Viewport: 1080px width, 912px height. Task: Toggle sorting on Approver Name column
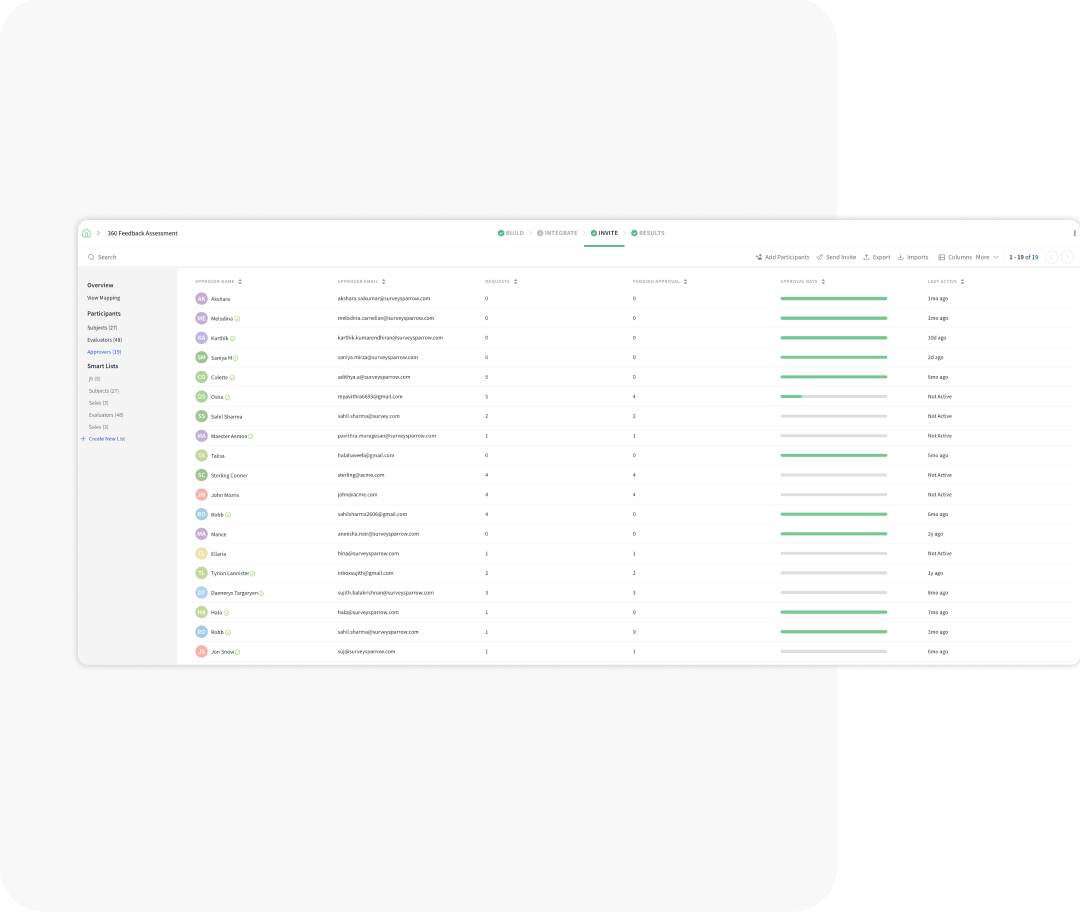[240, 281]
